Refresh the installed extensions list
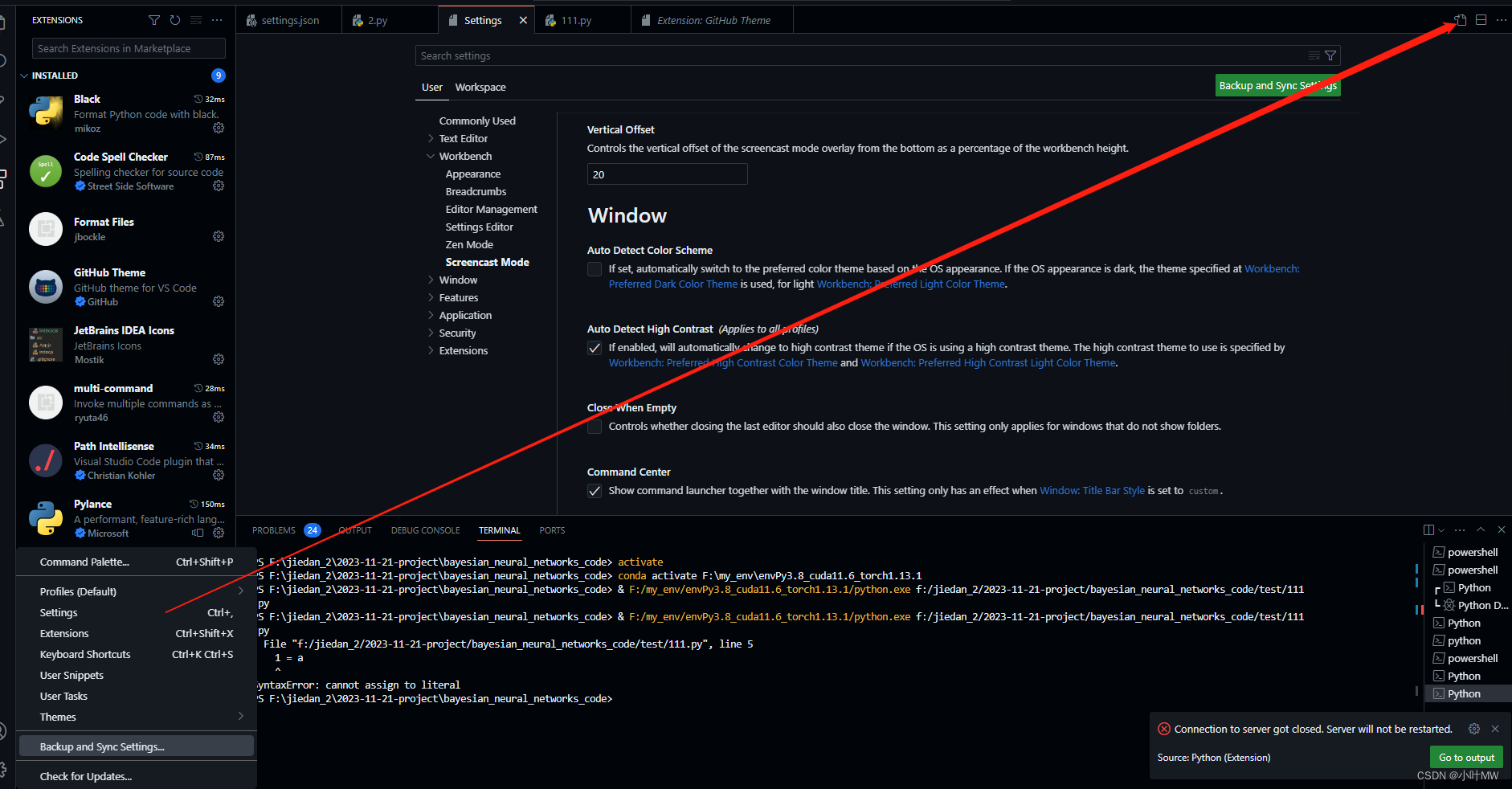The height and width of the screenshot is (789, 1512). (175, 20)
